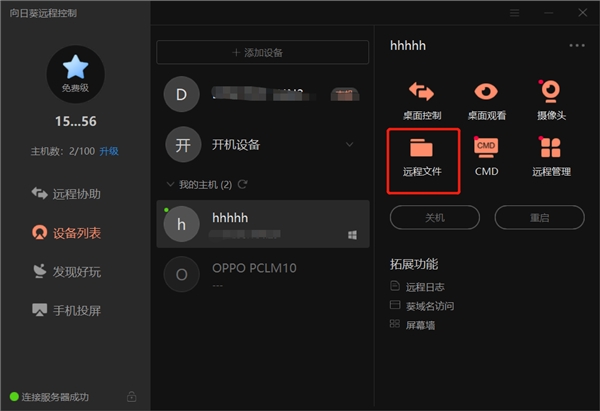The width and height of the screenshot is (600, 411).
Task: Click 连接服务器成功 connection status text
Action: 55,397
